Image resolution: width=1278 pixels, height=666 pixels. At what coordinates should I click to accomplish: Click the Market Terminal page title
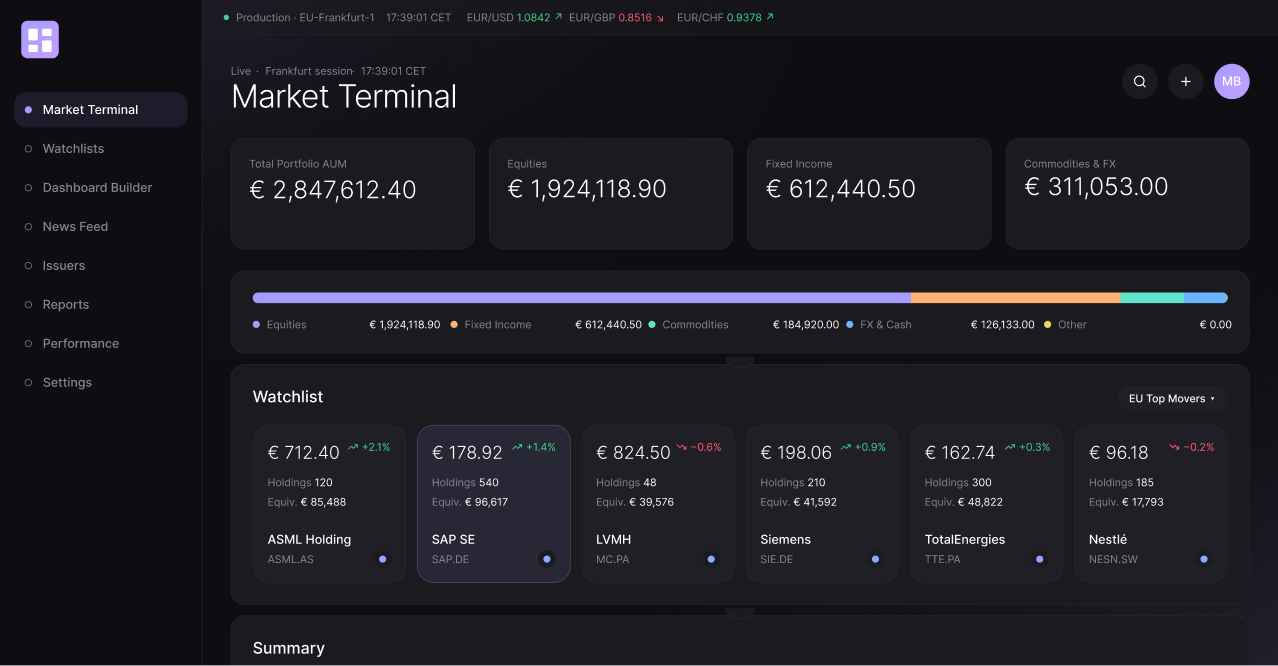tap(344, 97)
